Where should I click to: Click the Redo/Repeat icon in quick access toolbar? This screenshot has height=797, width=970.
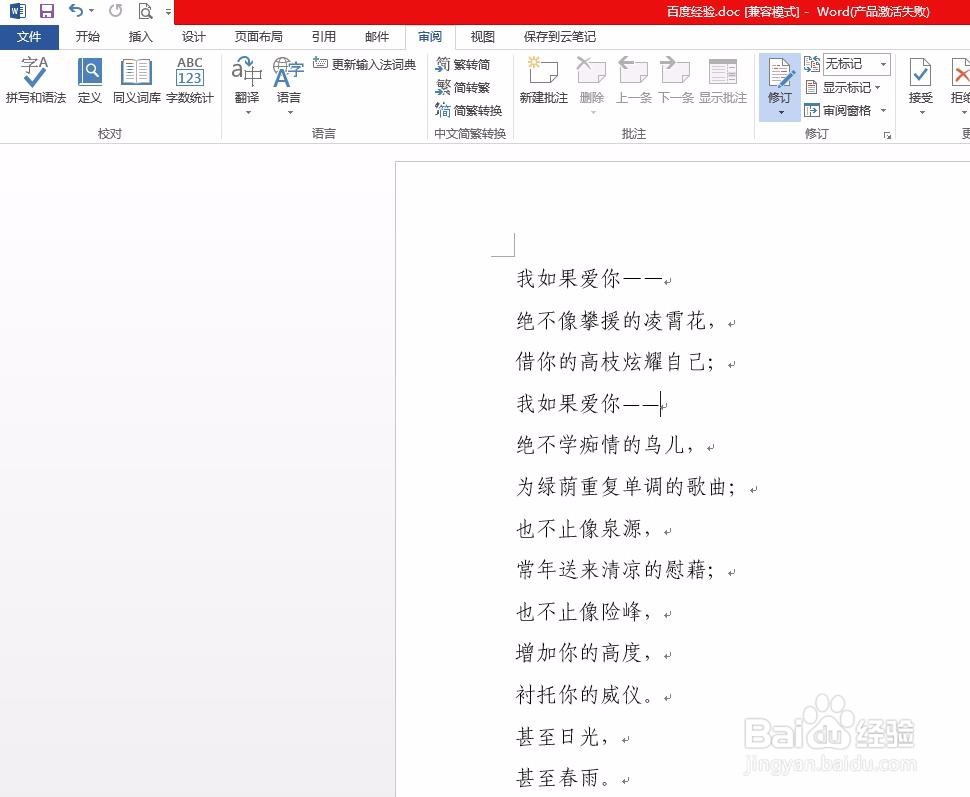116,11
